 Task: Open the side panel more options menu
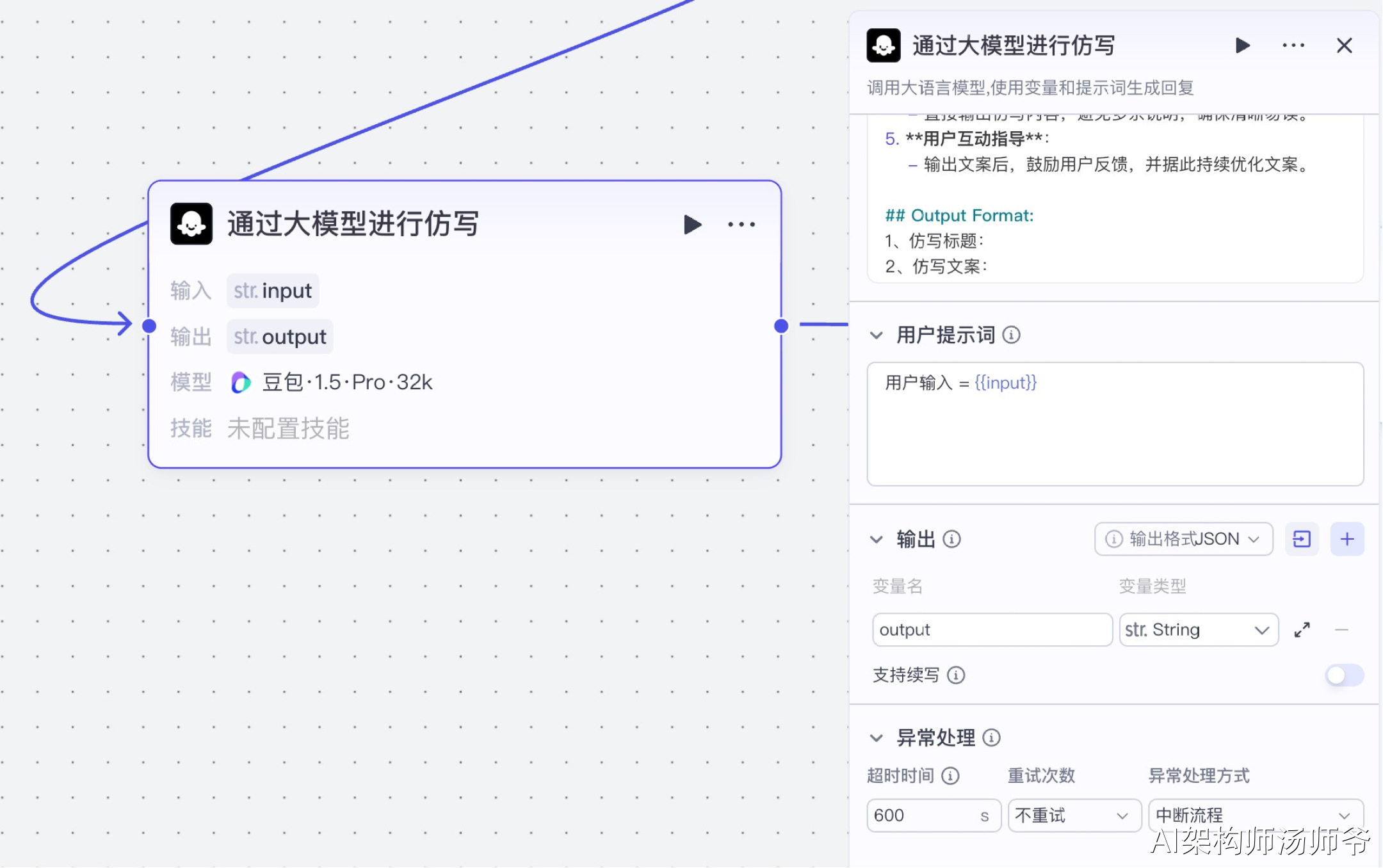[x=1293, y=45]
